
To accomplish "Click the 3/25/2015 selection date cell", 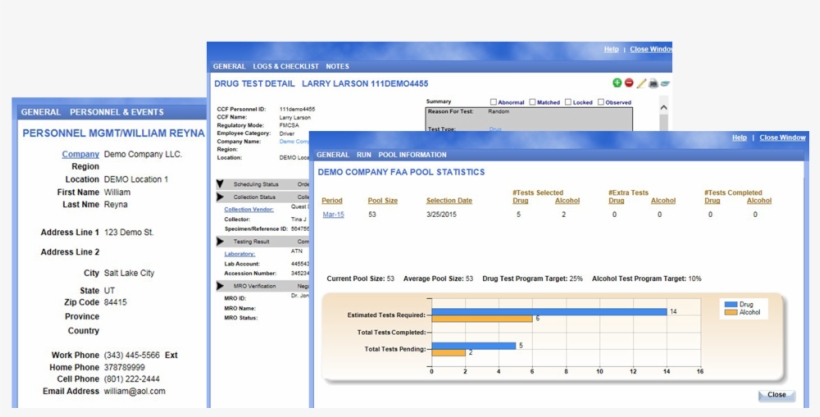I will click(442, 215).
